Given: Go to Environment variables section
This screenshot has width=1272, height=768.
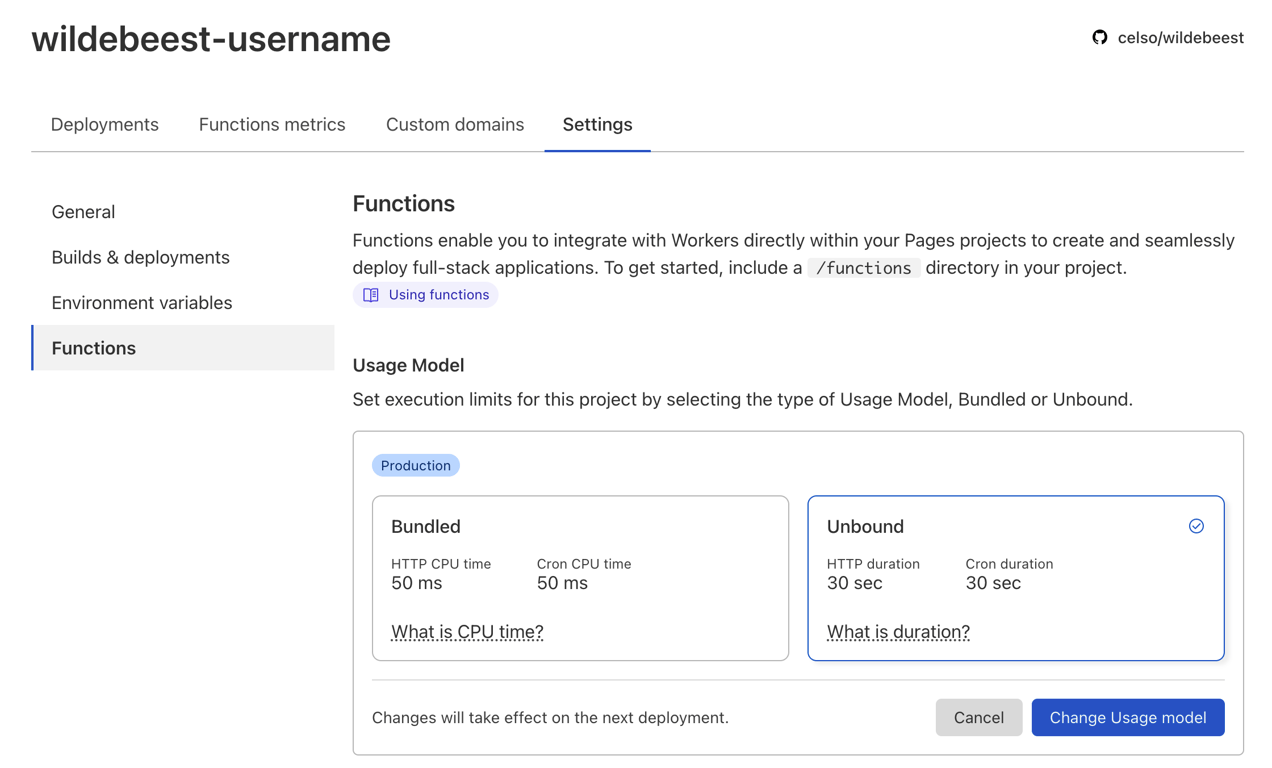Looking at the screenshot, I should point(142,303).
